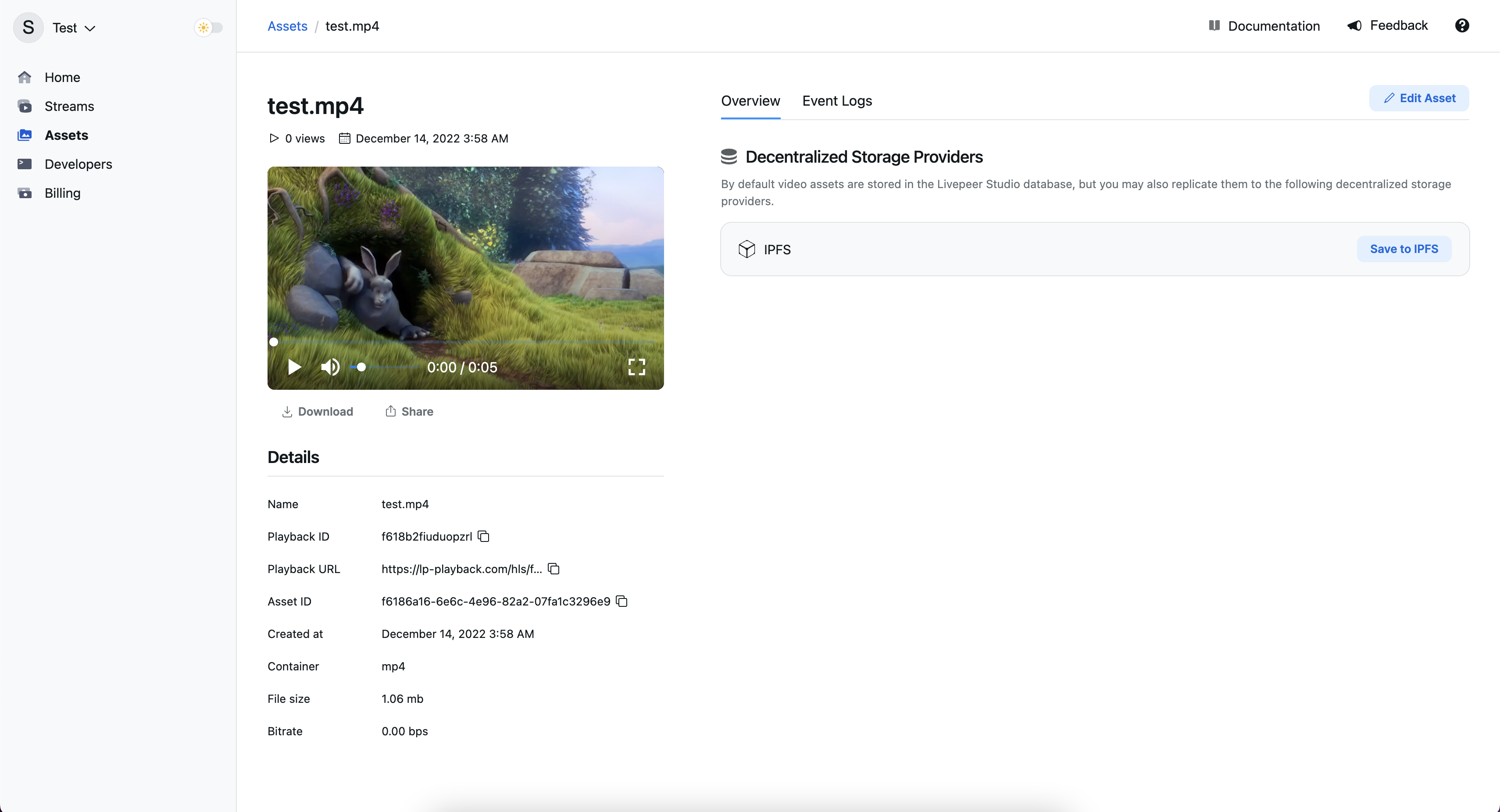Open the Documentation section
This screenshot has width=1500, height=812.
(1265, 25)
